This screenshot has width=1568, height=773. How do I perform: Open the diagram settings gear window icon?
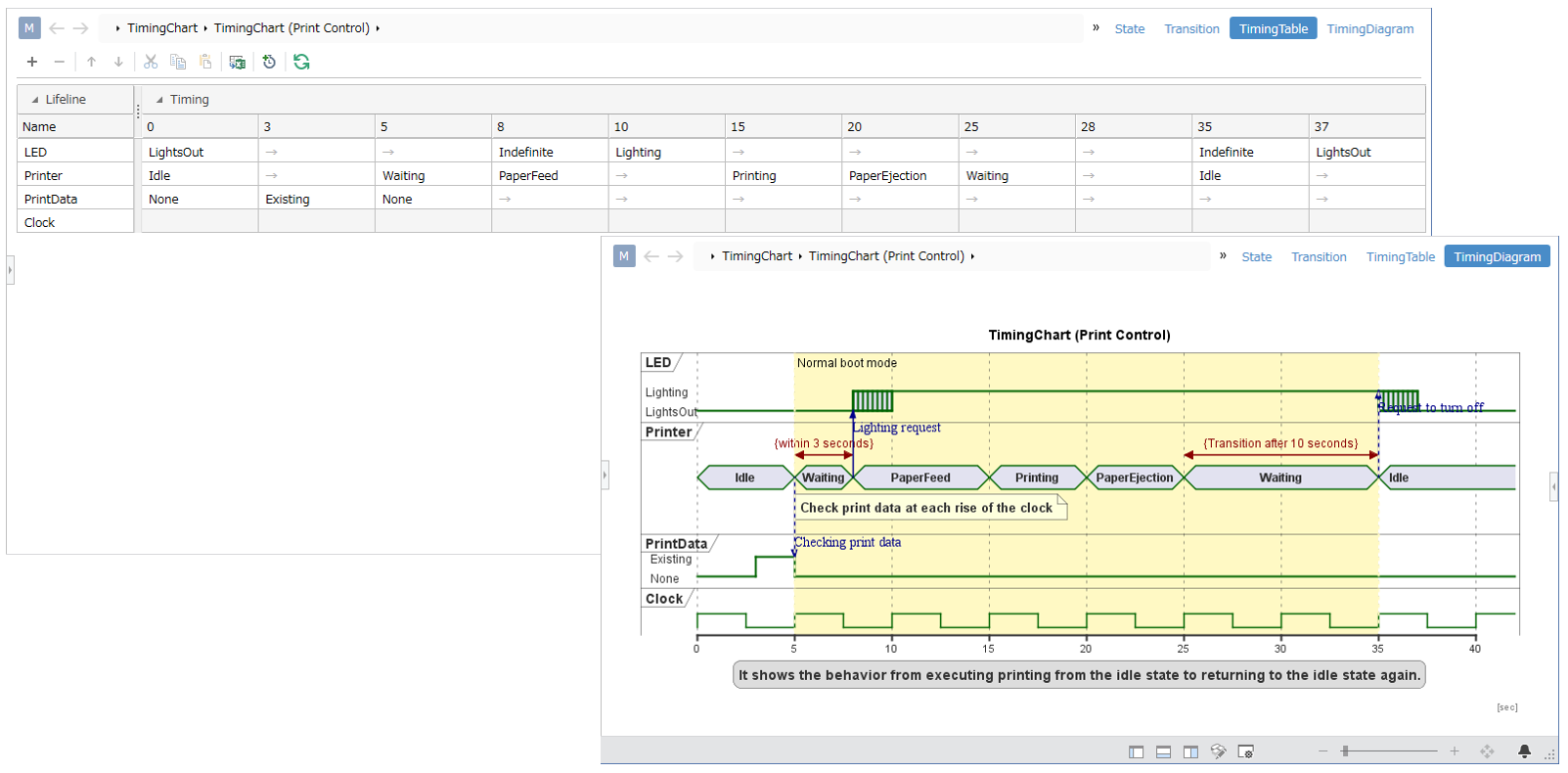pos(1245,751)
